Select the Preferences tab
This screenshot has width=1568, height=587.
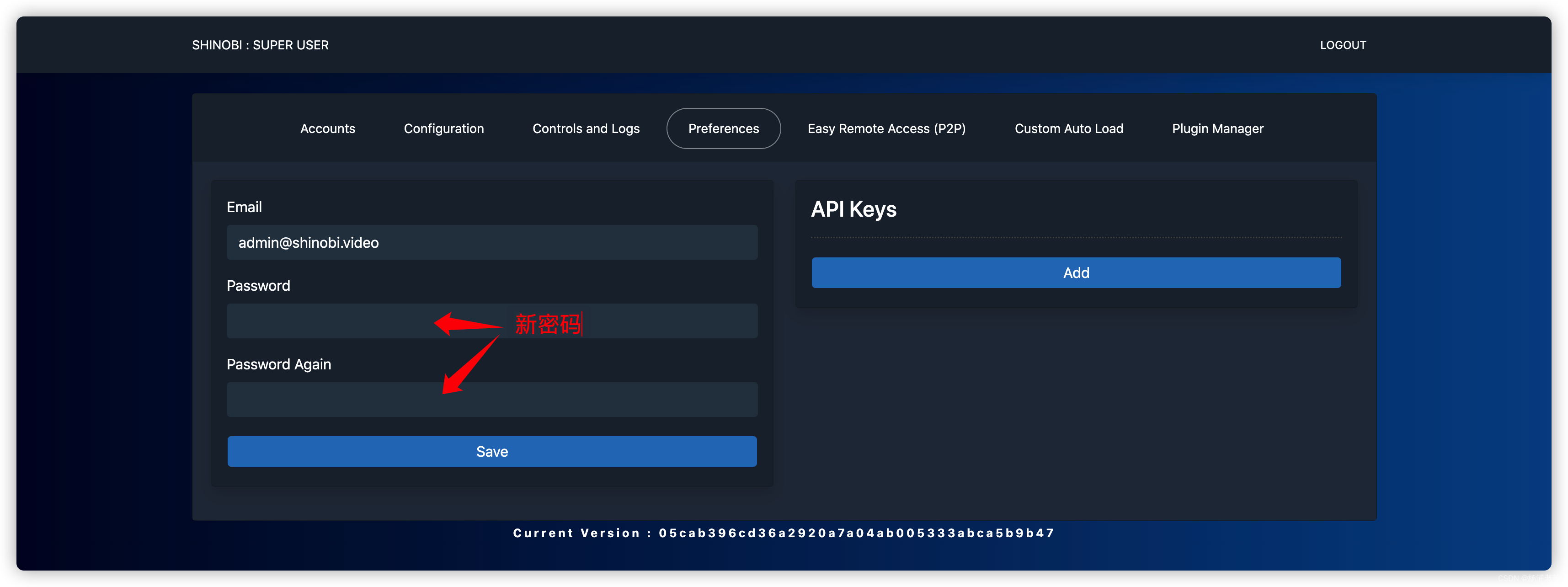[723, 128]
